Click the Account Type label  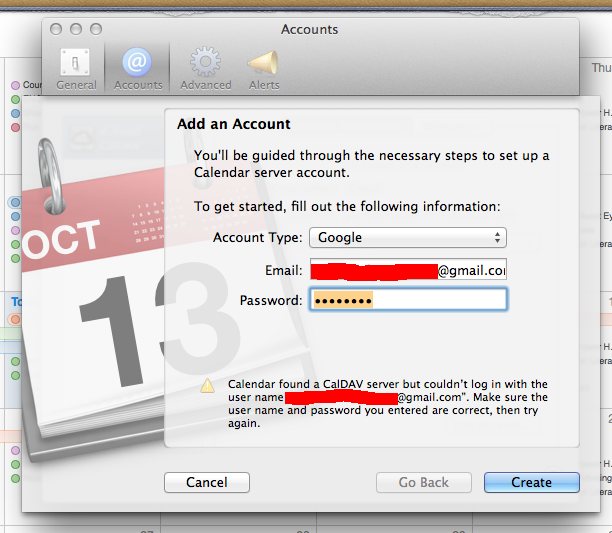click(258, 238)
